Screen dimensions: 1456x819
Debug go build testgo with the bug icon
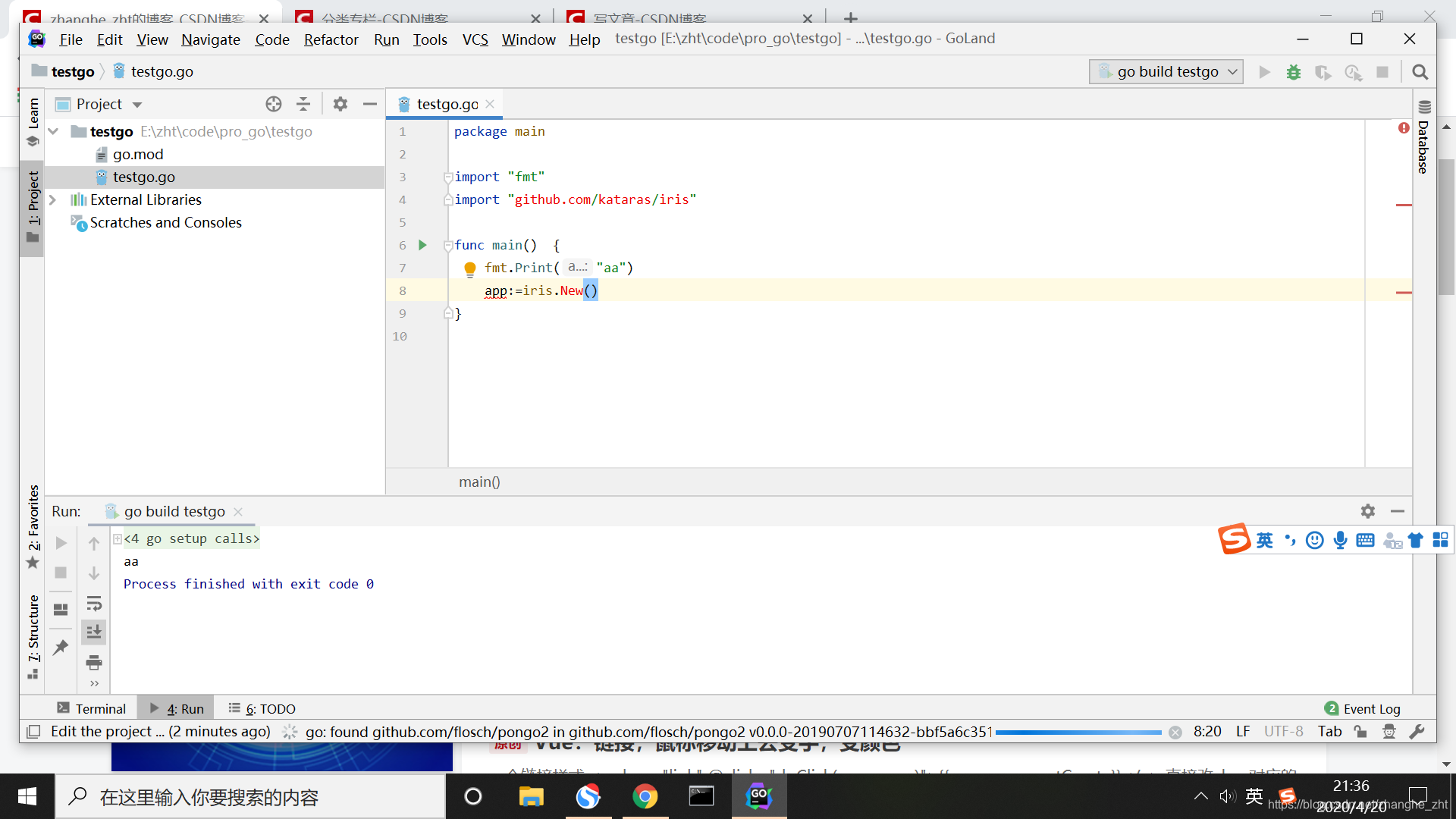1294,72
